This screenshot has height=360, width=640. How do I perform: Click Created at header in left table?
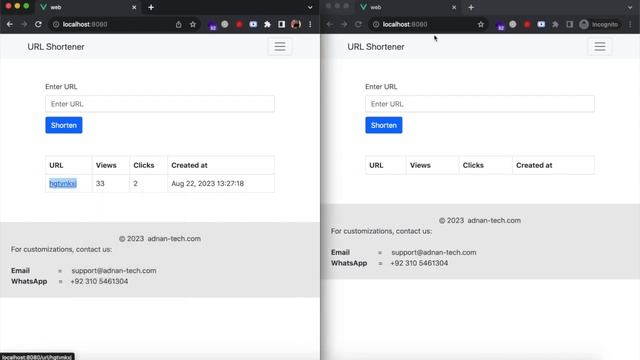pos(189,165)
